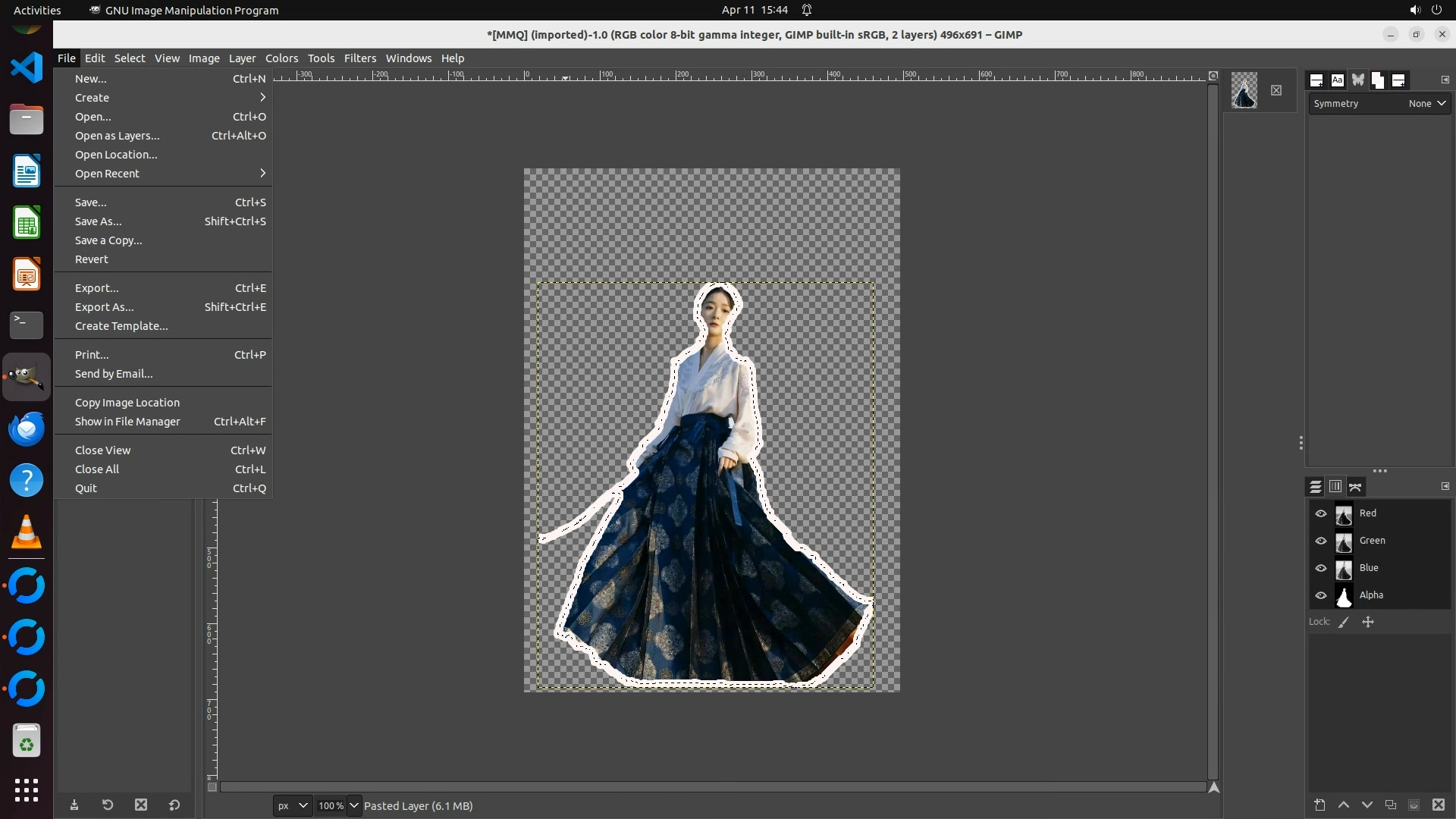The image size is (1456, 819).
Task: Open the zoom percentage dropdown
Action: [x=353, y=805]
